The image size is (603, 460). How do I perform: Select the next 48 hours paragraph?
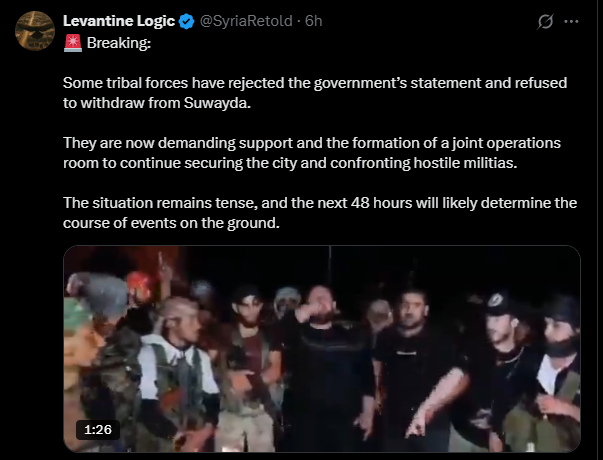(x=320, y=213)
